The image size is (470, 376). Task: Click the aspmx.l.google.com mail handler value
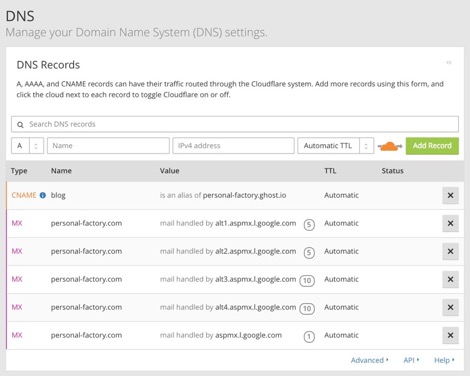[248, 335]
